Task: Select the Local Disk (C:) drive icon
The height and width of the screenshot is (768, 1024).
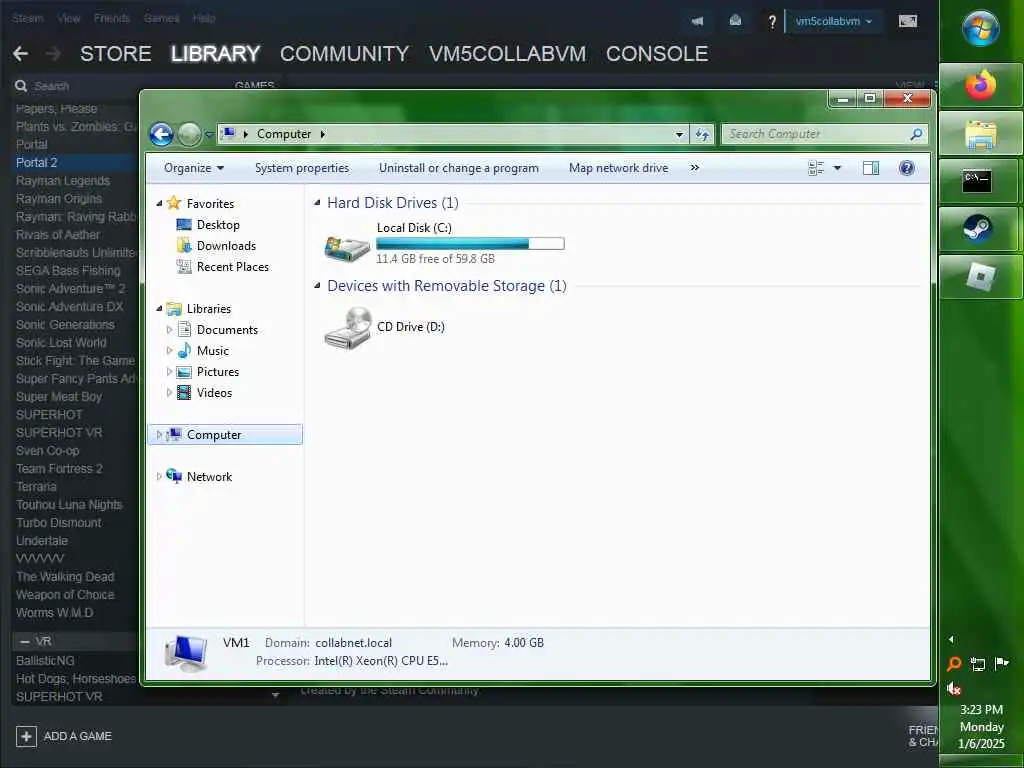Action: tap(347, 247)
